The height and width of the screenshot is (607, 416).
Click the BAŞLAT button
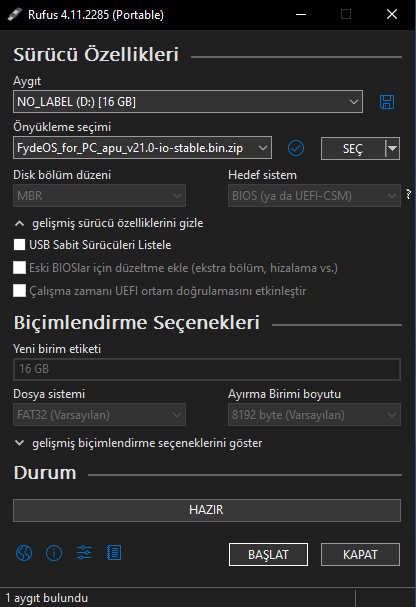tap(268, 554)
